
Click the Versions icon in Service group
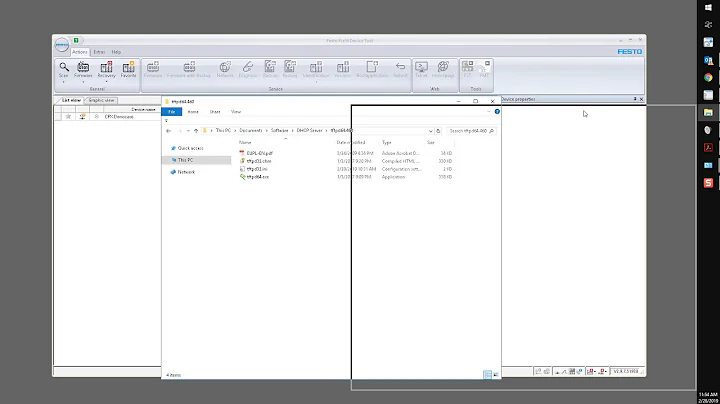pyautogui.click(x=343, y=69)
